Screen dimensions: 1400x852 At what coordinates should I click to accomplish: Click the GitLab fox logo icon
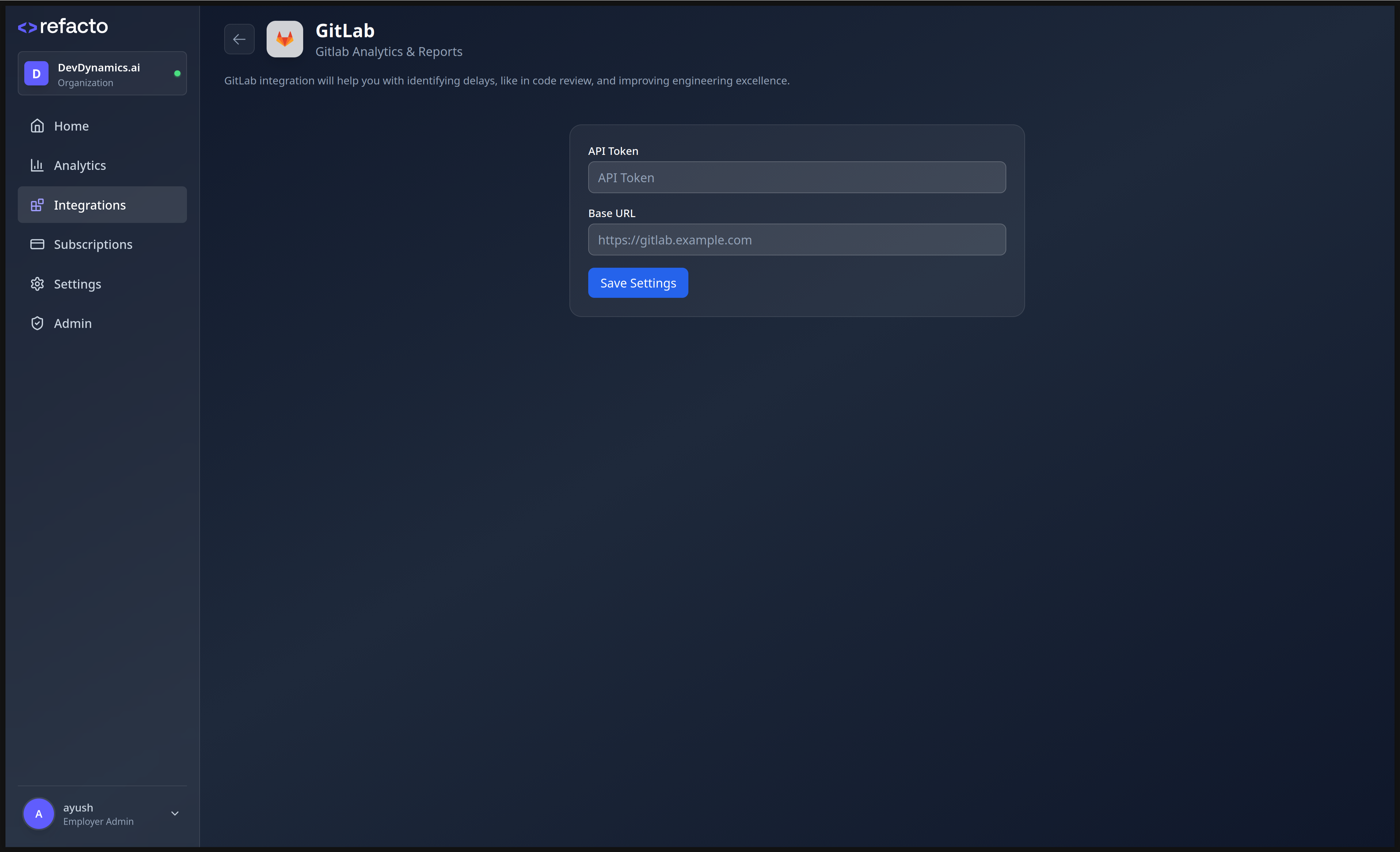click(285, 39)
